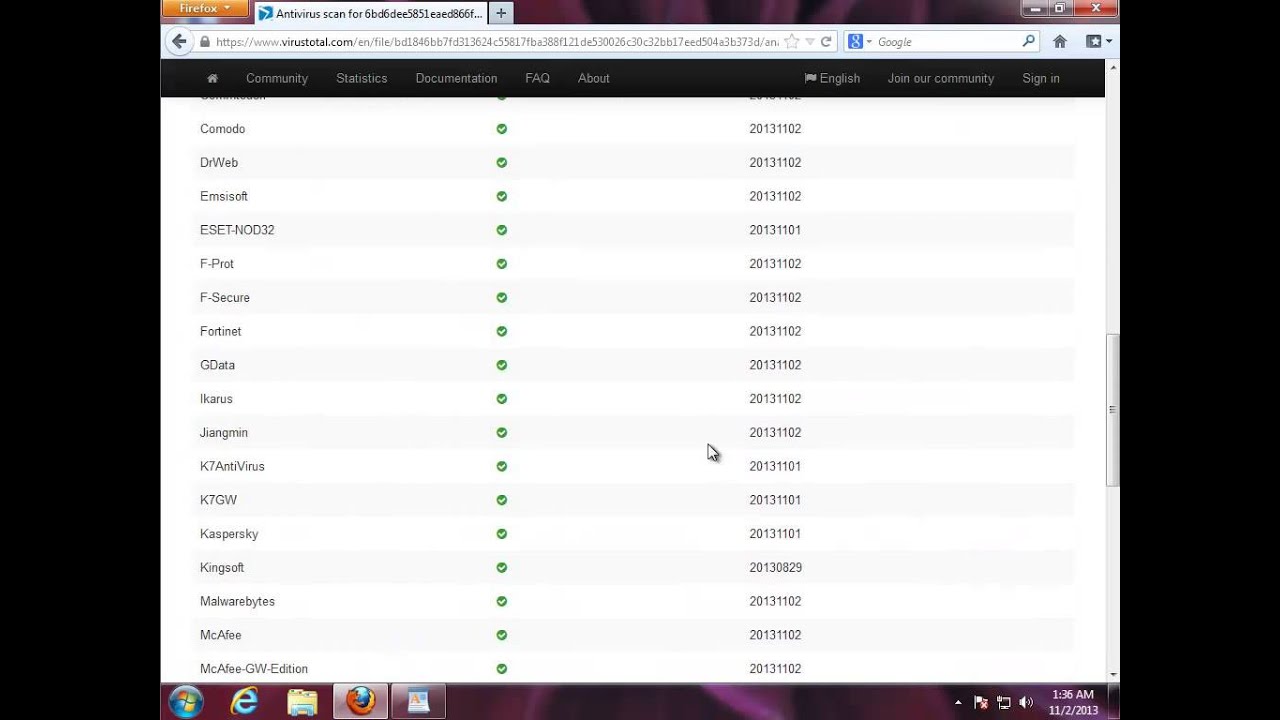The height and width of the screenshot is (720, 1280).
Task: Click the green check icon for Emsisoft
Action: (502, 196)
